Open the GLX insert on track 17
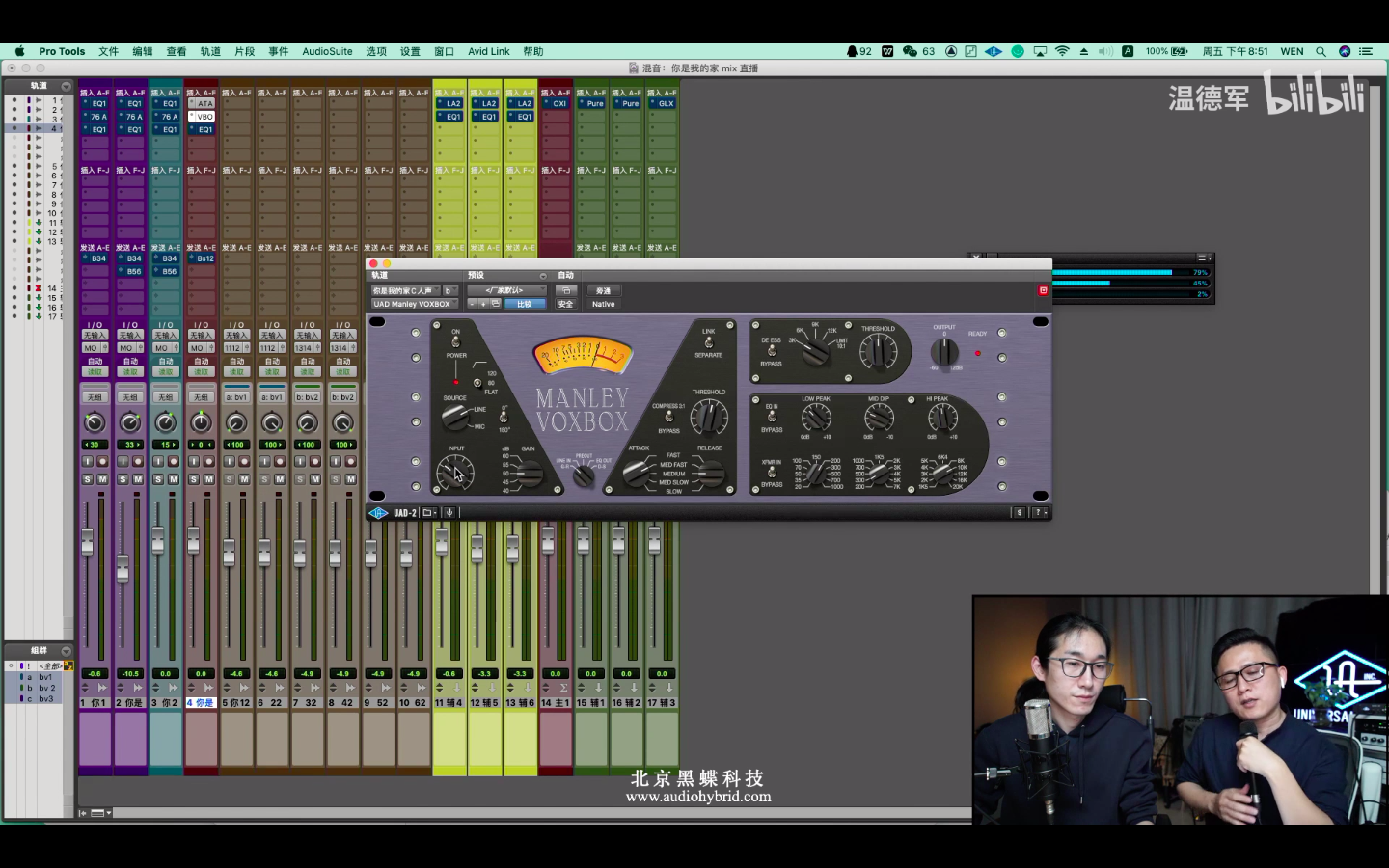 [663, 104]
